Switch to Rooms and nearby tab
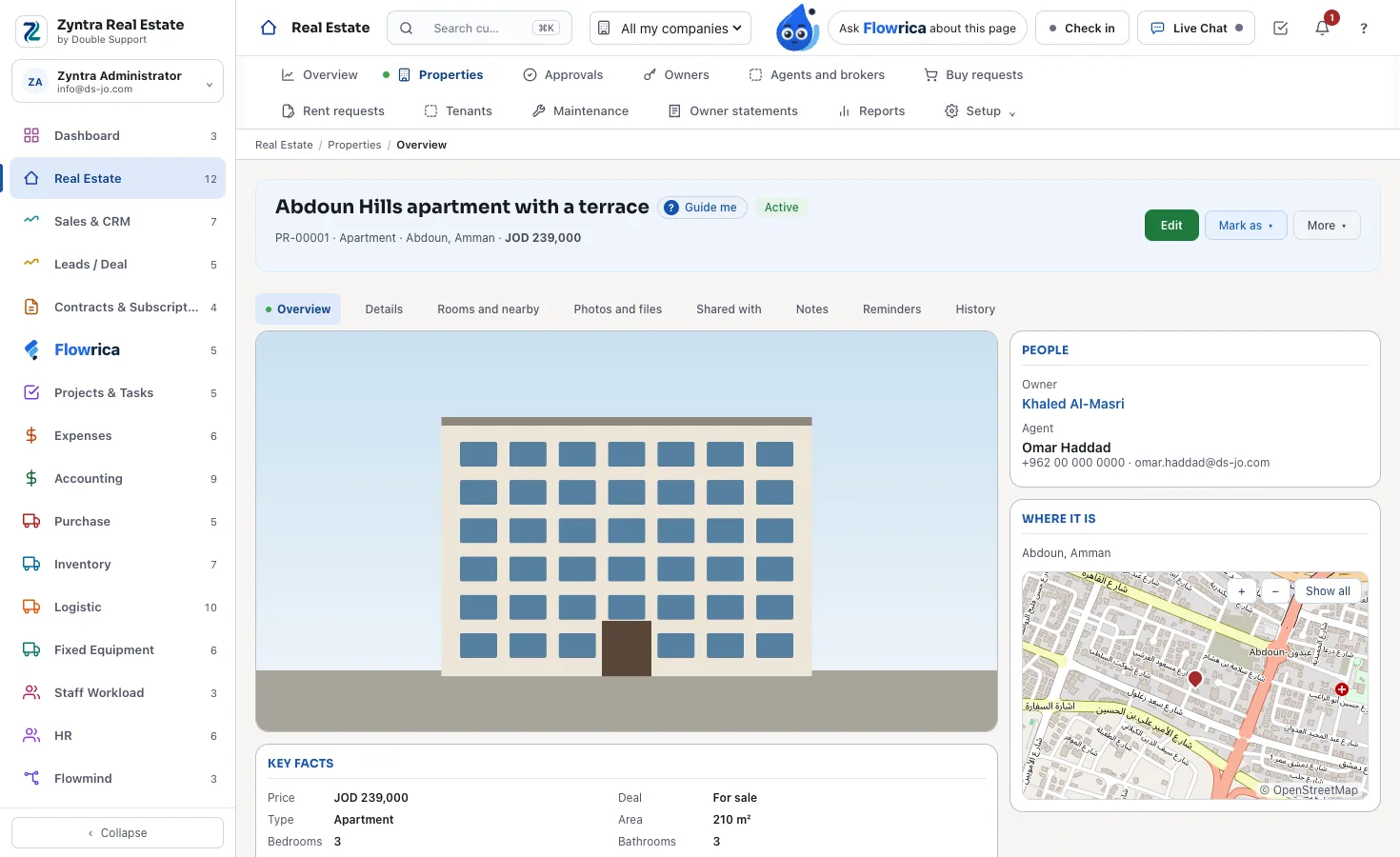This screenshot has height=857, width=1400. [x=489, y=309]
